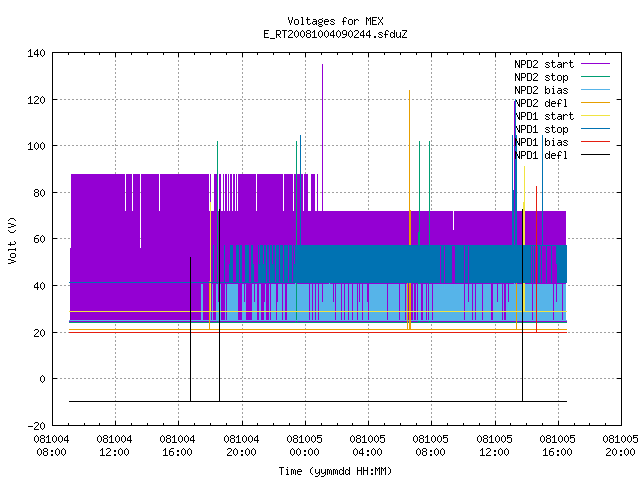The height and width of the screenshot is (480, 640).
Task: Click the 'NPD1 defl' legend label
Action: click(541, 156)
